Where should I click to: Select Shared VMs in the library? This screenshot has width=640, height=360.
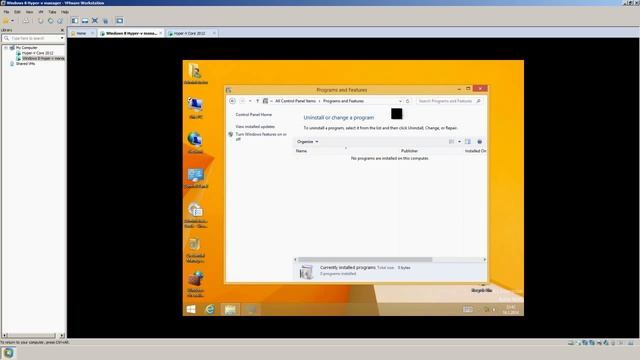pyautogui.click(x=25, y=64)
